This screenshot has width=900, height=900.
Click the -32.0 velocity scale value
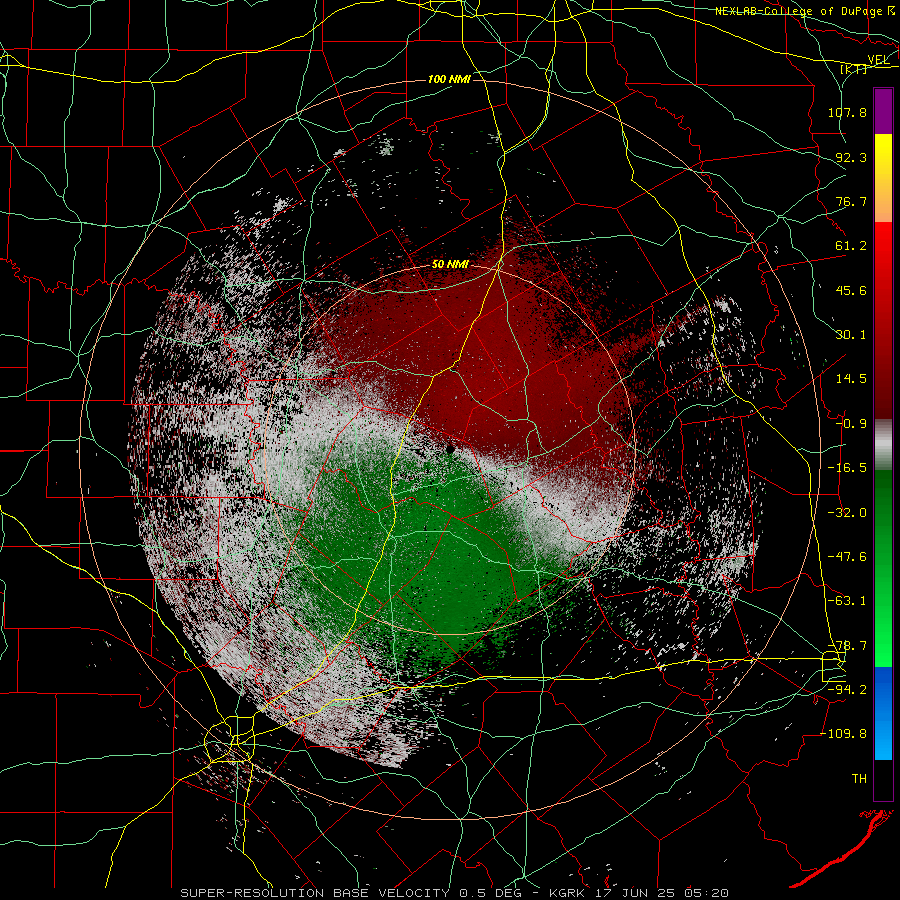(847, 513)
